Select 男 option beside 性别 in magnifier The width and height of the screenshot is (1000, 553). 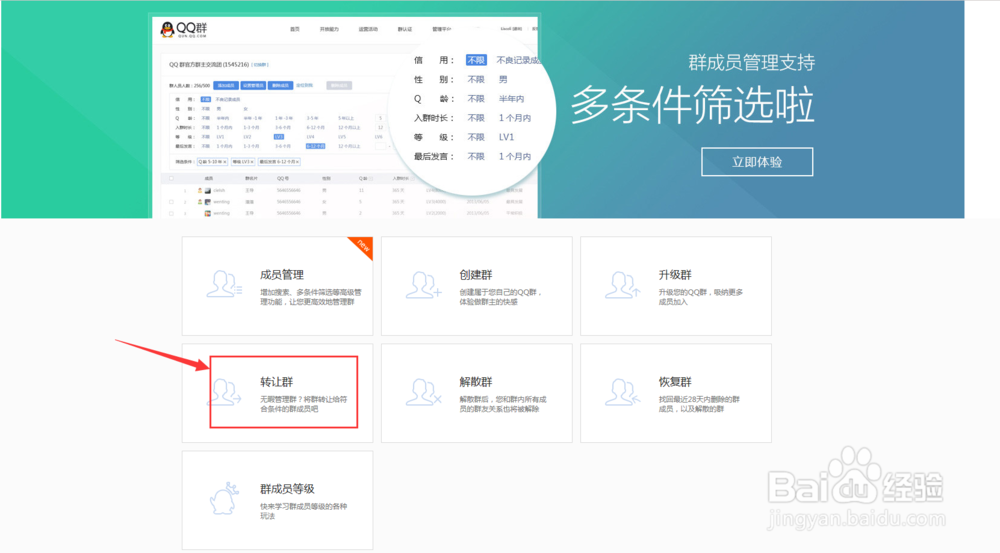pyautogui.click(x=503, y=80)
